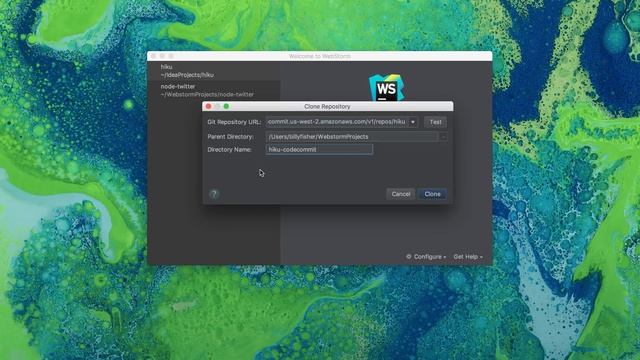Edit the Directory Name field
Screen dimensions: 640x360
point(319,149)
